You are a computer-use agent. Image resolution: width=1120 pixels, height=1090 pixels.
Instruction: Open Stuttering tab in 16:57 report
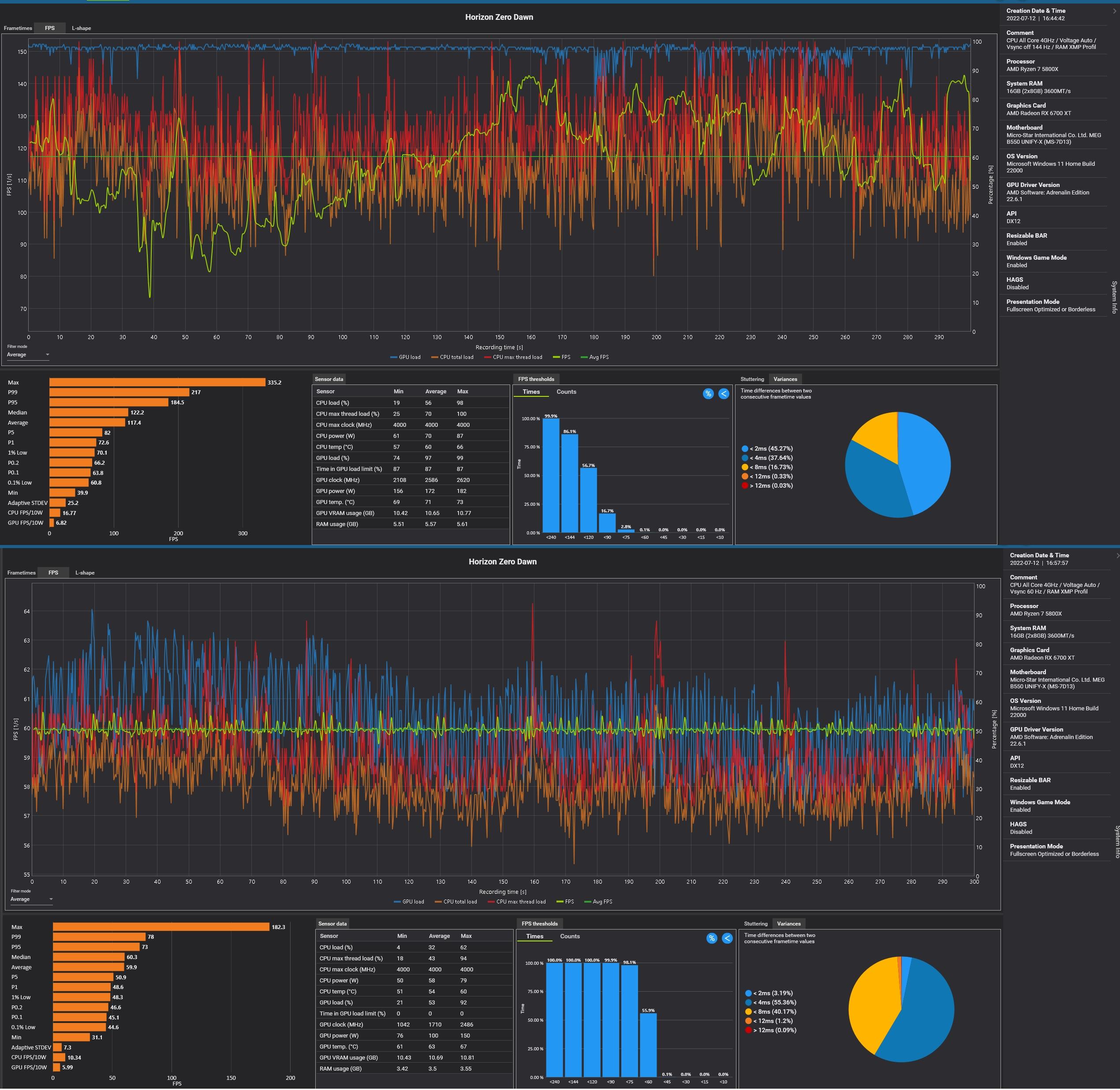click(755, 923)
